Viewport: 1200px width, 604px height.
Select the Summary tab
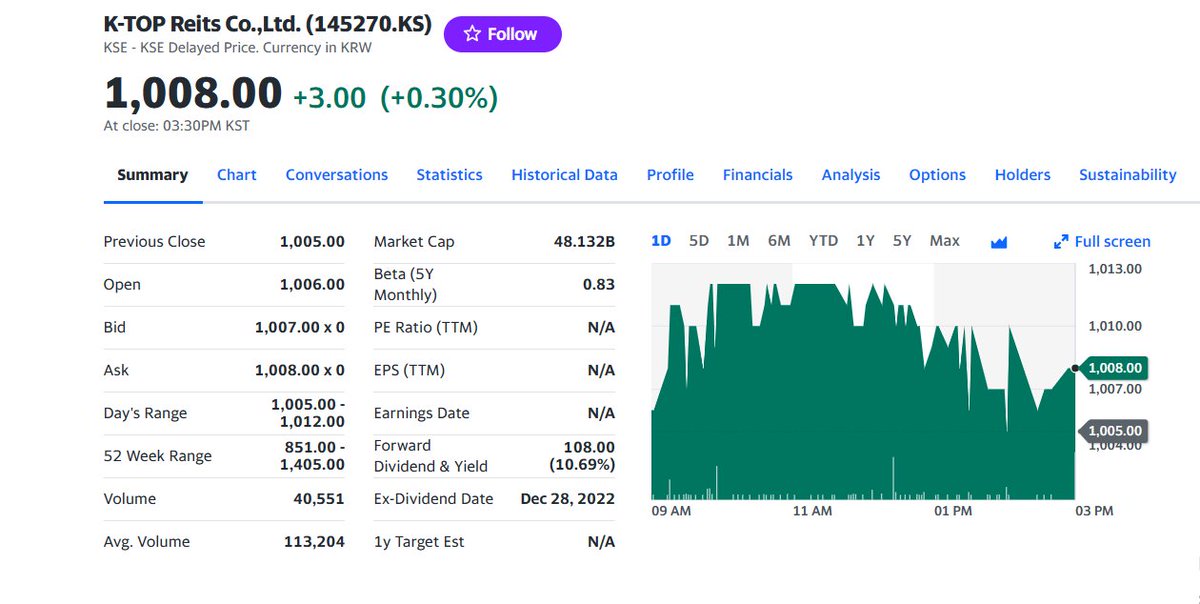[152, 175]
